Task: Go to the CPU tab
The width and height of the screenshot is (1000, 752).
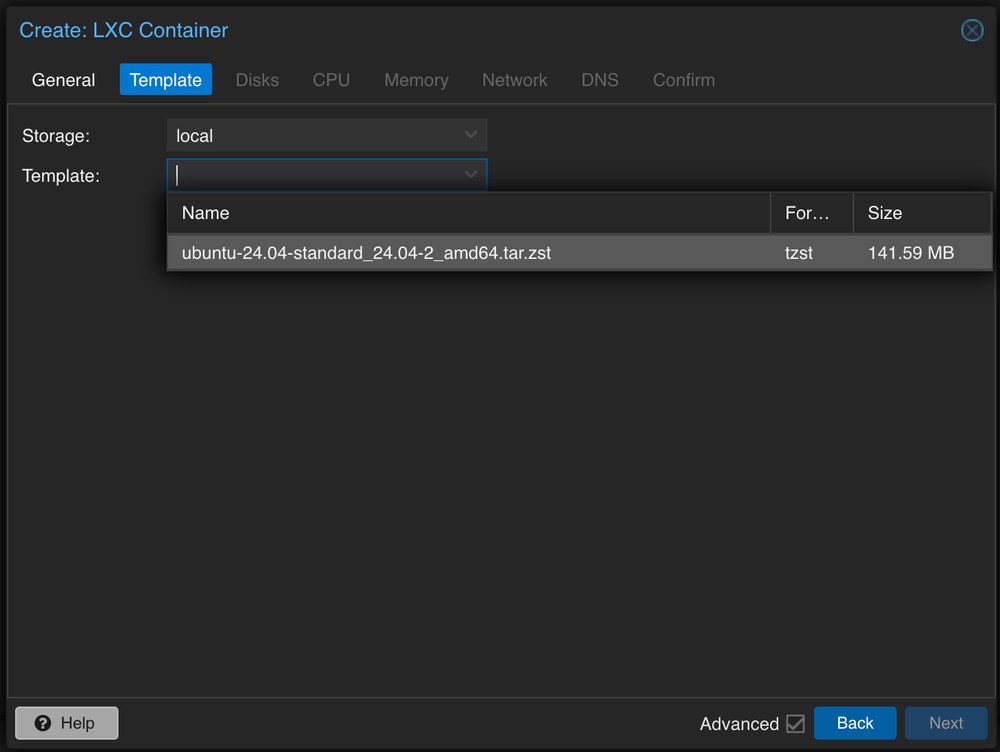Action: pos(331,80)
